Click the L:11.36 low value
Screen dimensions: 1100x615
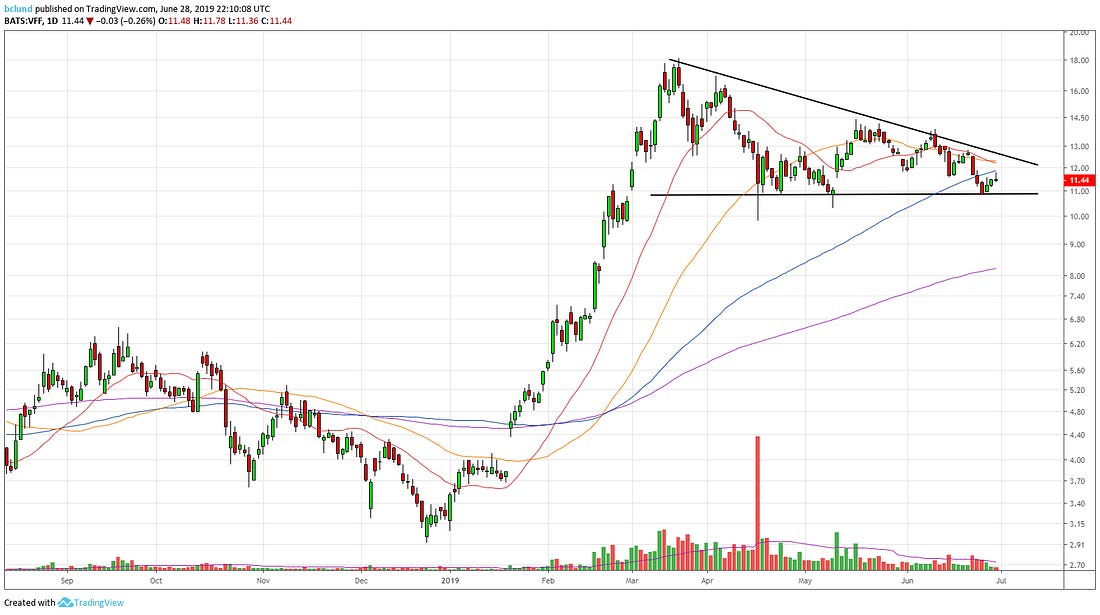[x=241, y=21]
